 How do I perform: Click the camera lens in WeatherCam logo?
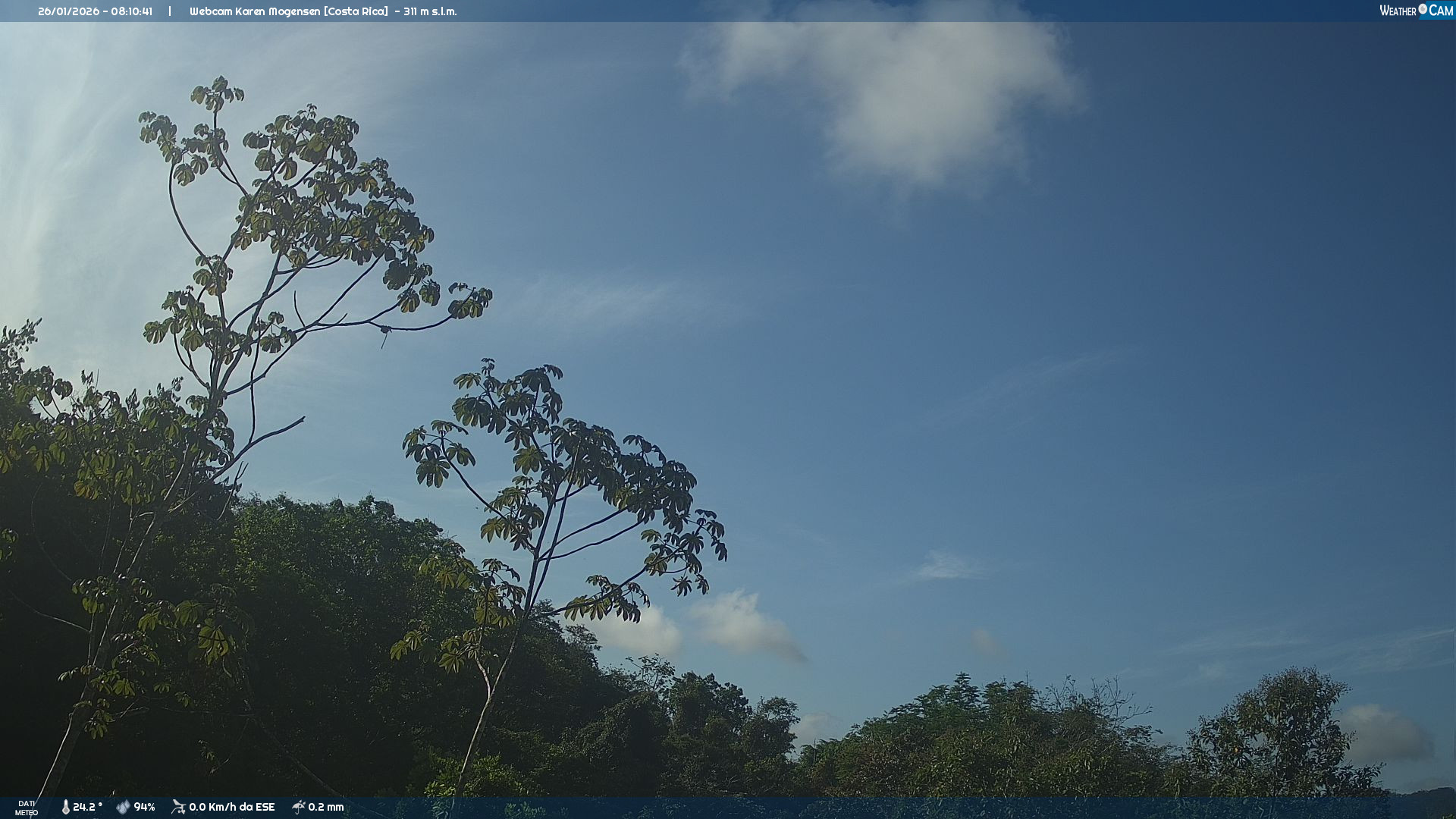pos(1423,9)
